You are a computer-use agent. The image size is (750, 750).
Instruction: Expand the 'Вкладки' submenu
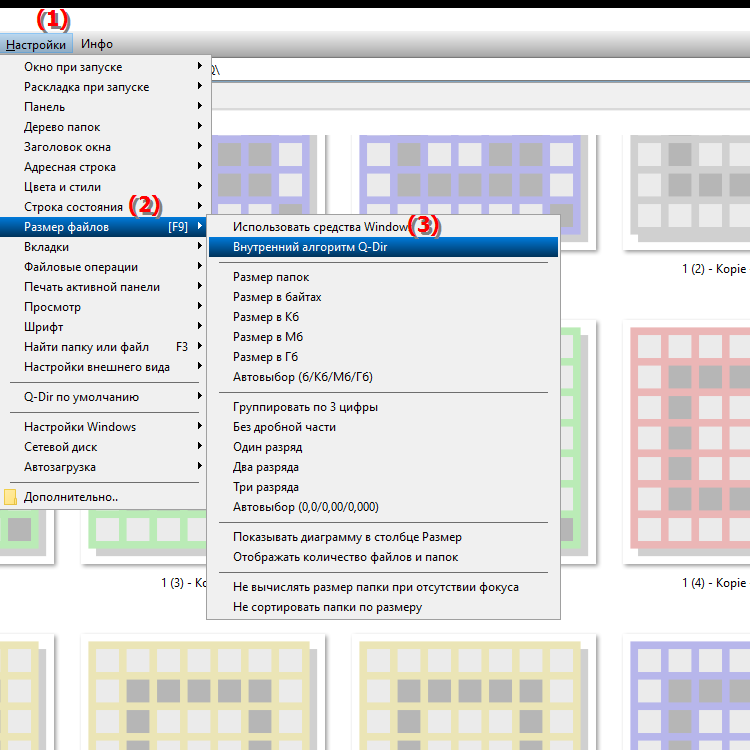(x=47, y=247)
